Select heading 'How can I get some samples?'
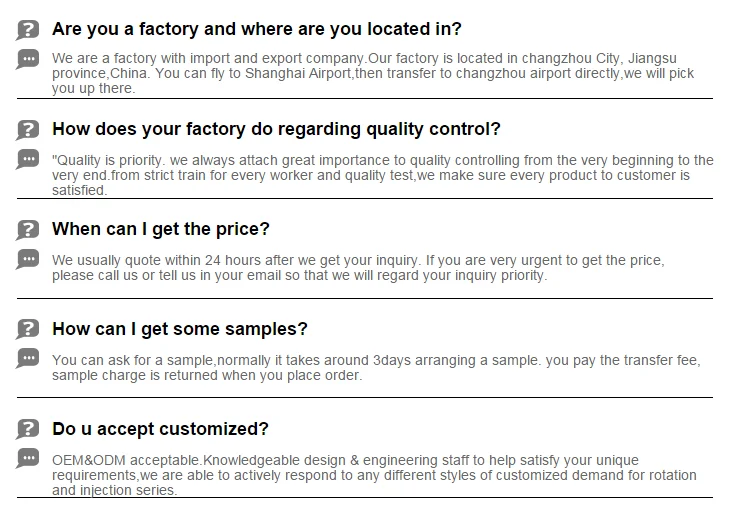The width and height of the screenshot is (745, 505). (x=180, y=329)
